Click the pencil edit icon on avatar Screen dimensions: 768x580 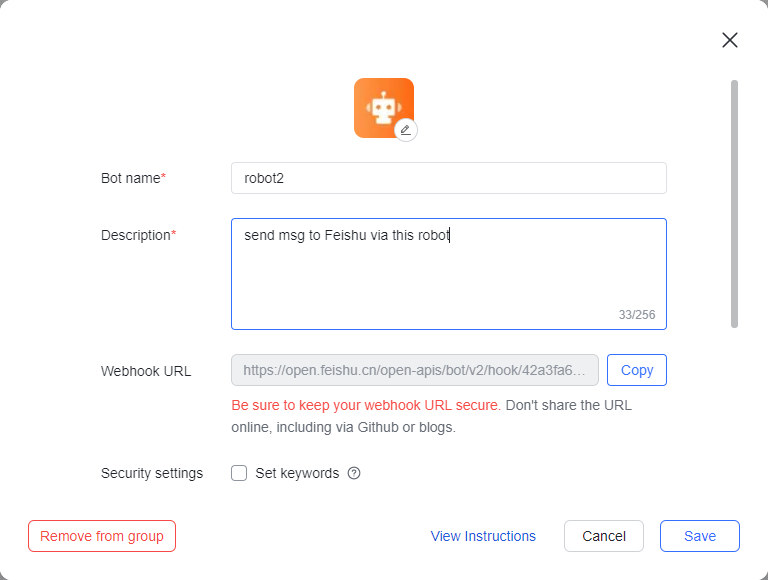(x=405, y=130)
